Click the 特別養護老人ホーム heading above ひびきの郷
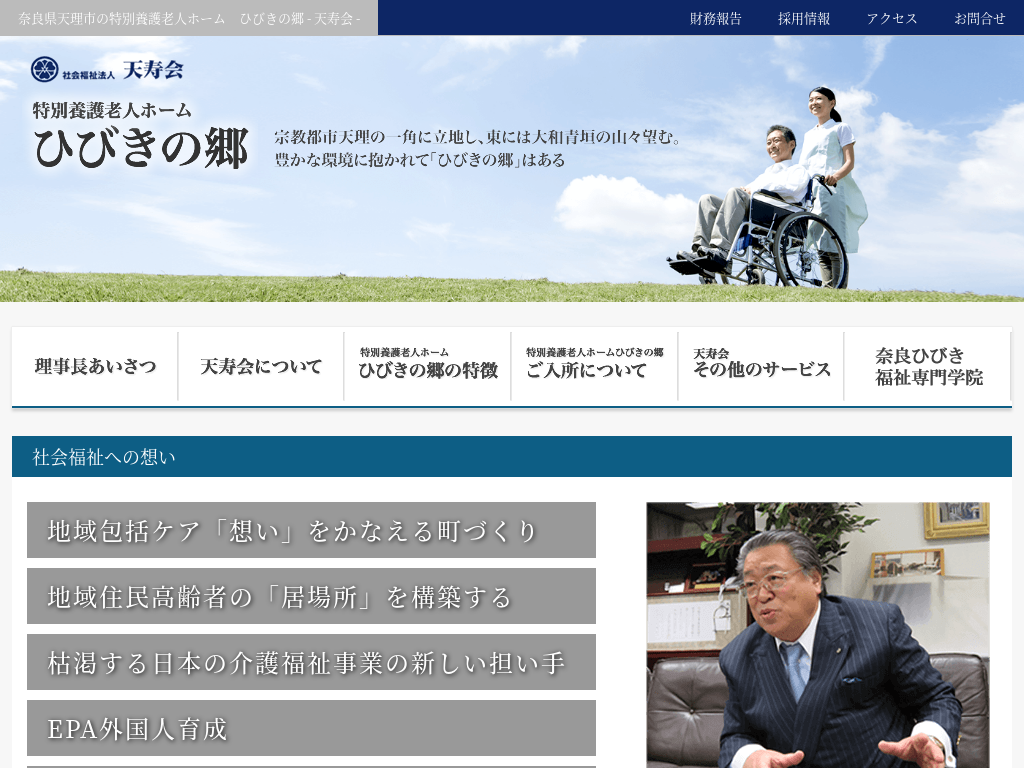Image resolution: width=1024 pixels, height=768 pixels. point(112,110)
